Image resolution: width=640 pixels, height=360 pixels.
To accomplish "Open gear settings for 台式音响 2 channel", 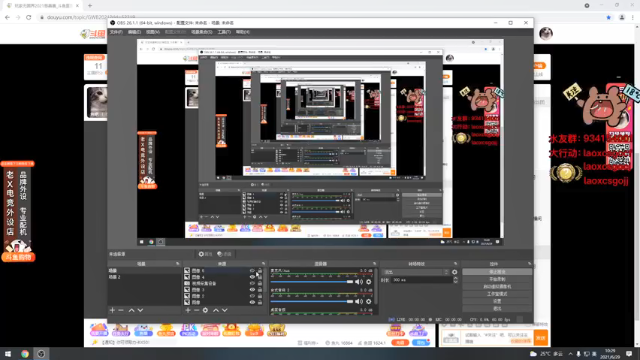I will 369,301.
